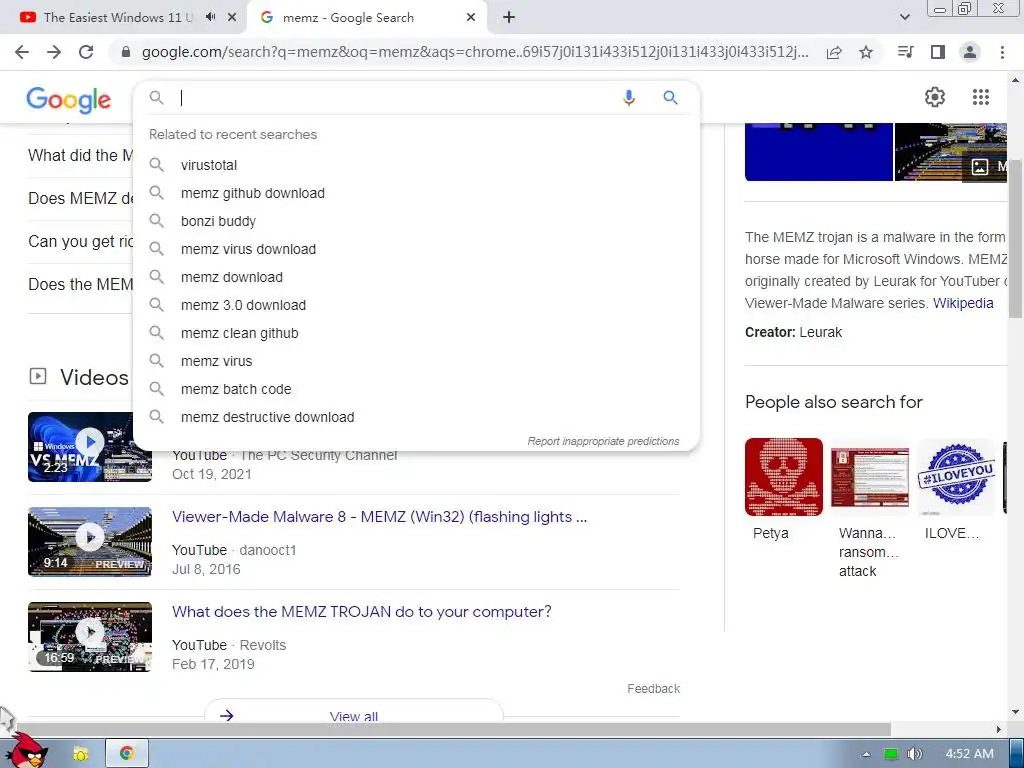Screen dimensions: 1024x768
Task: Open Google apps grid
Action: (x=980, y=97)
